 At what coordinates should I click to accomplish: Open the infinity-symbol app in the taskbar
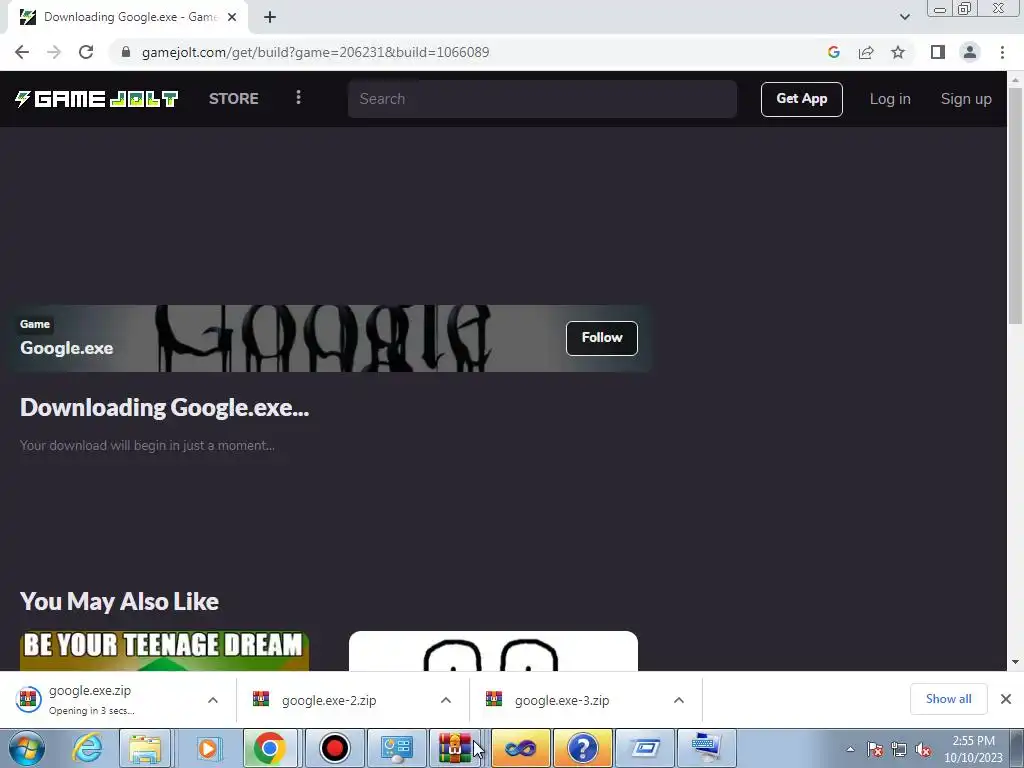click(x=520, y=748)
